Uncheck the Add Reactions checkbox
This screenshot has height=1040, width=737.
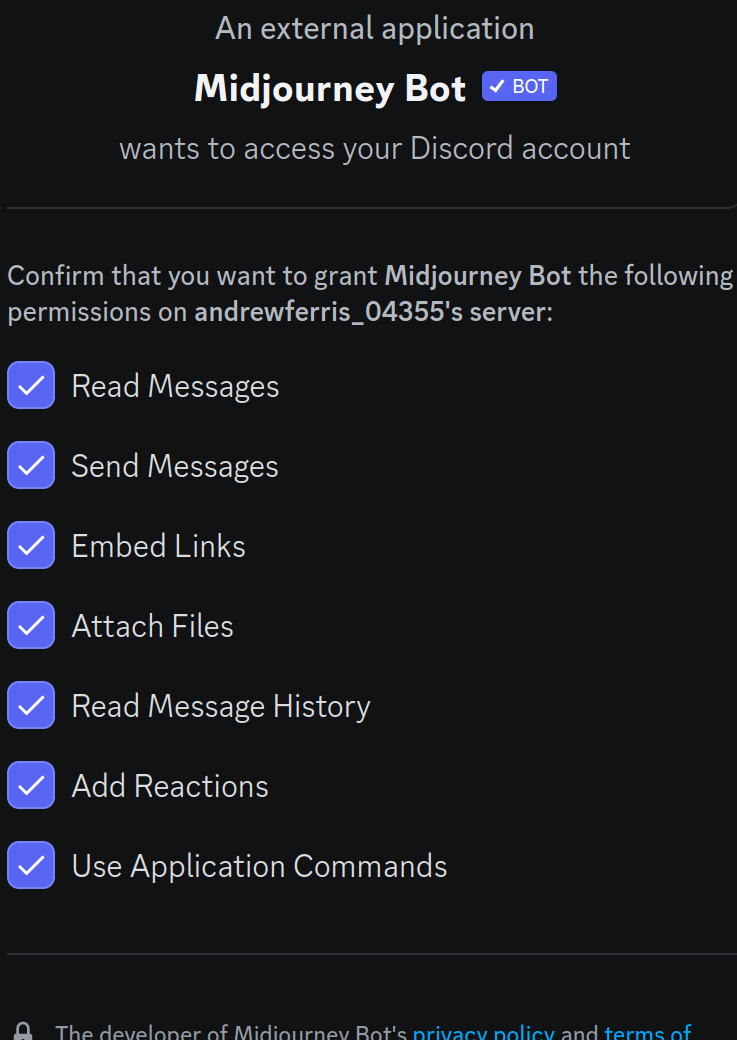coord(31,785)
